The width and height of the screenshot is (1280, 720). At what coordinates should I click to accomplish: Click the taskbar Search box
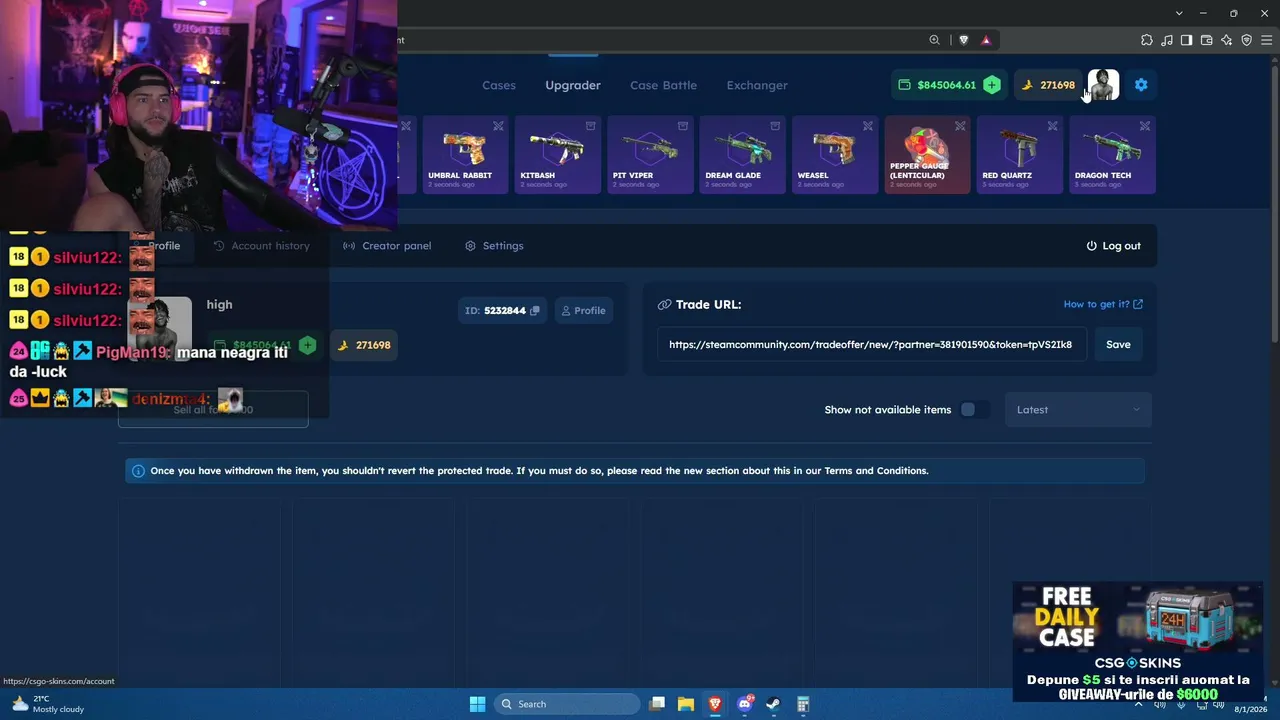pos(567,704)
